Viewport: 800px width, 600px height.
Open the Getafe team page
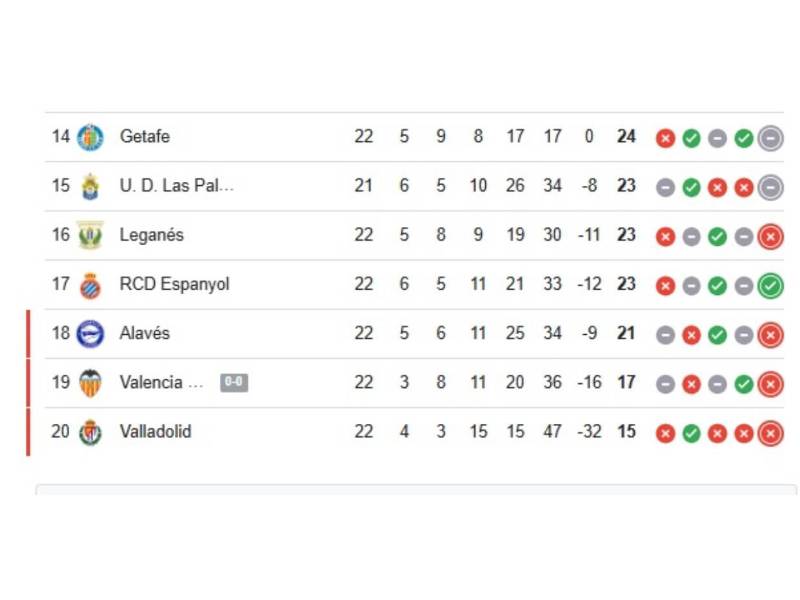(144, 138)
